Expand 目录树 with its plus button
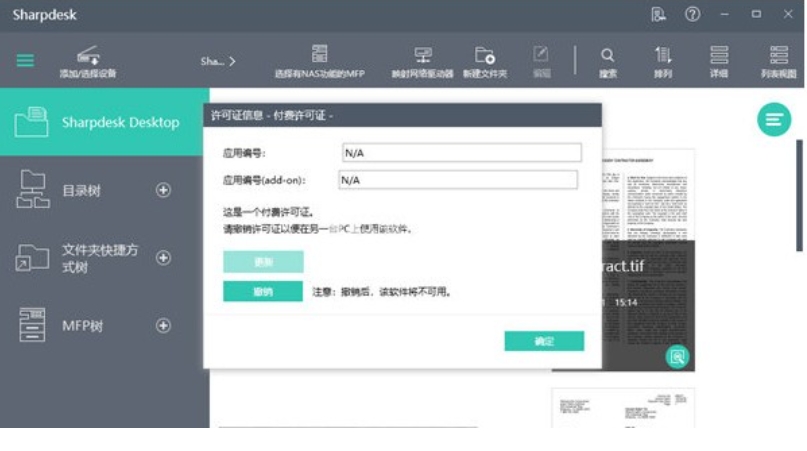This screenshot has width=807, height=451. [x=163, y=190]
